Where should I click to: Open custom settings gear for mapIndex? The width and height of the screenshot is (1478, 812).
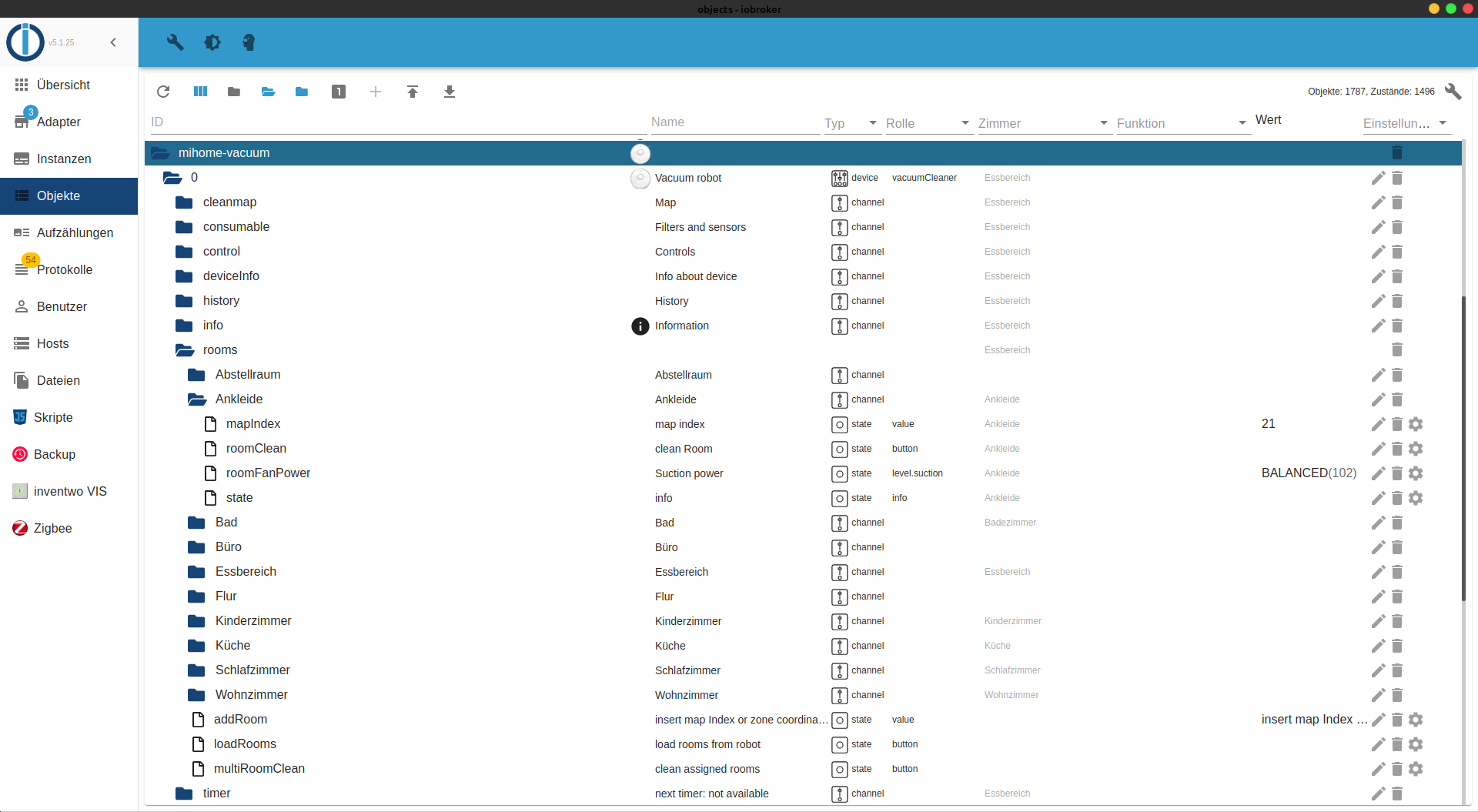[1416, 424]
